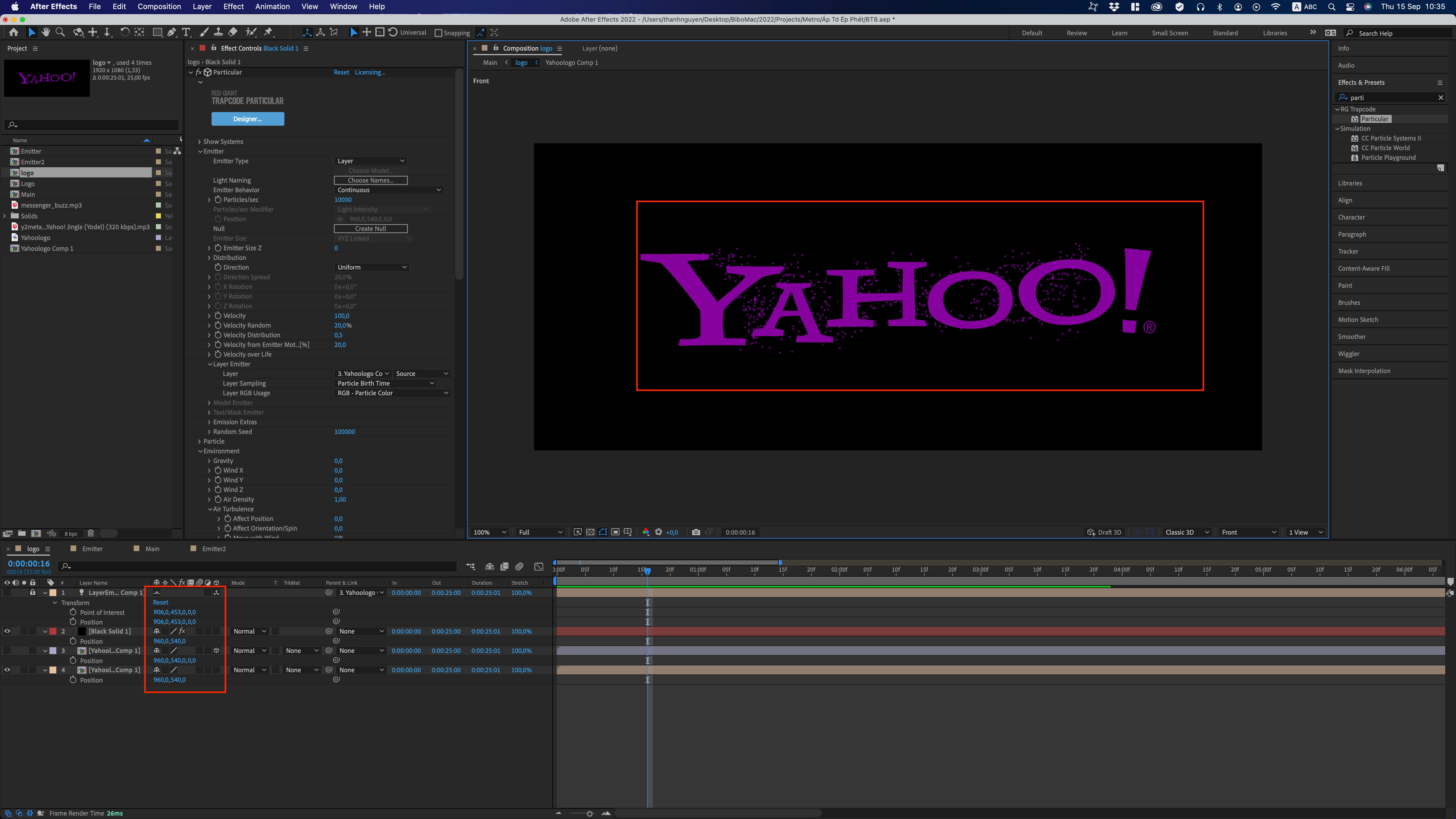
Task: Expand the Show Systems section
Action: pos(200,141)
